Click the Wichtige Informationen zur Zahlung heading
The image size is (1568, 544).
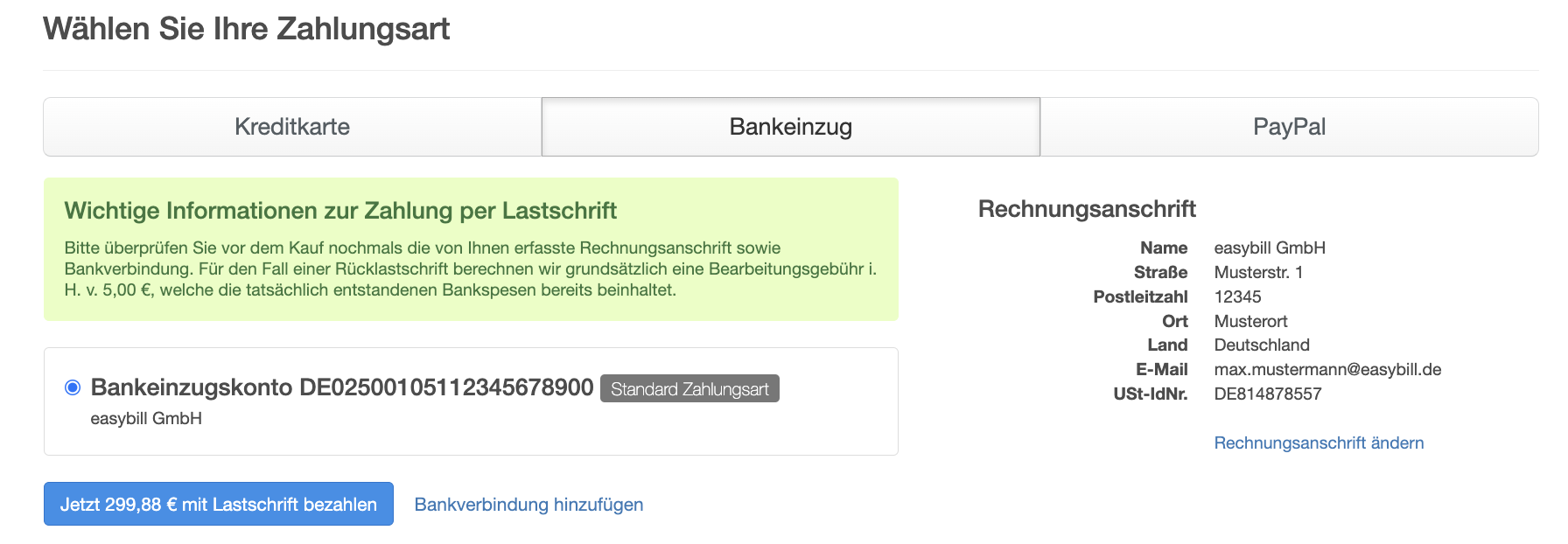340,211
